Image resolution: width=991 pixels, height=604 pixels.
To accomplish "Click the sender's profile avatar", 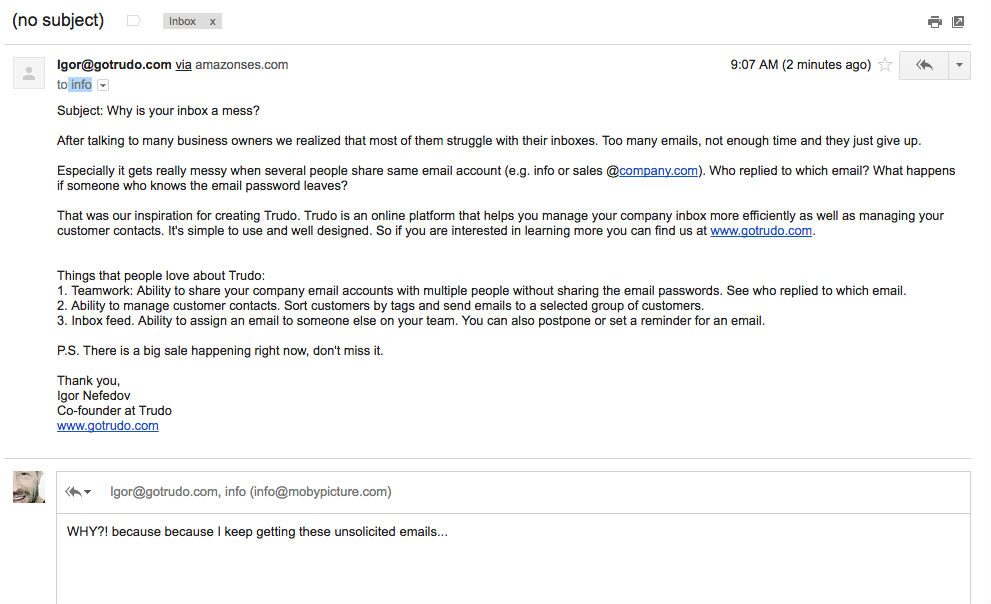I will (28, 73).
